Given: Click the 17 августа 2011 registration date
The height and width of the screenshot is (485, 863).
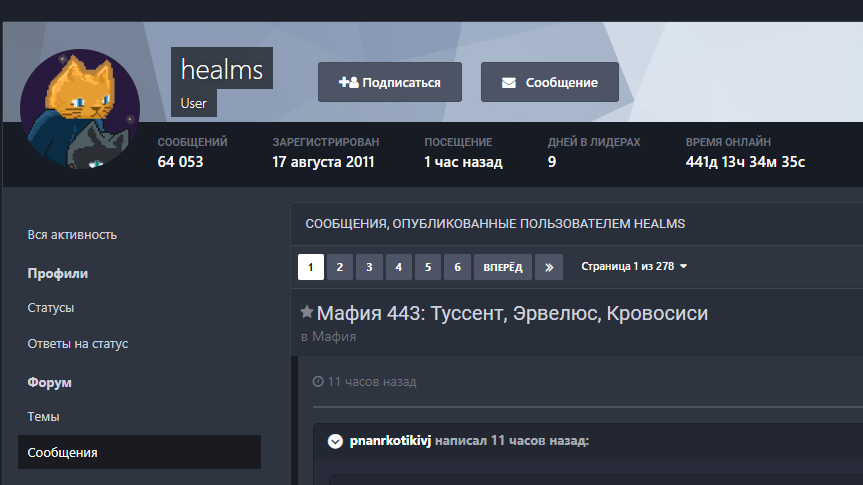Looking at the screenshot, I should coord(323,162).
